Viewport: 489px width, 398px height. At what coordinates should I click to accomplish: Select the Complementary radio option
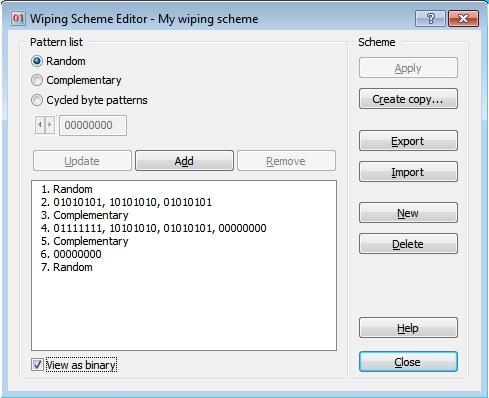tap(37, 80)
